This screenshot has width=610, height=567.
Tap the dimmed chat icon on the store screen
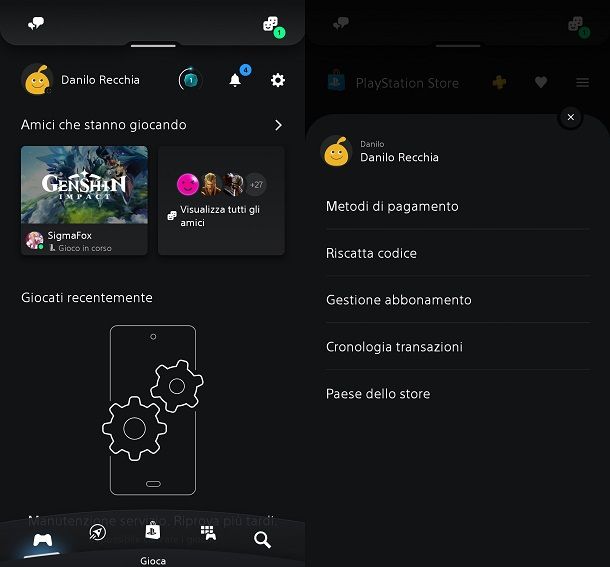[341, 23]
